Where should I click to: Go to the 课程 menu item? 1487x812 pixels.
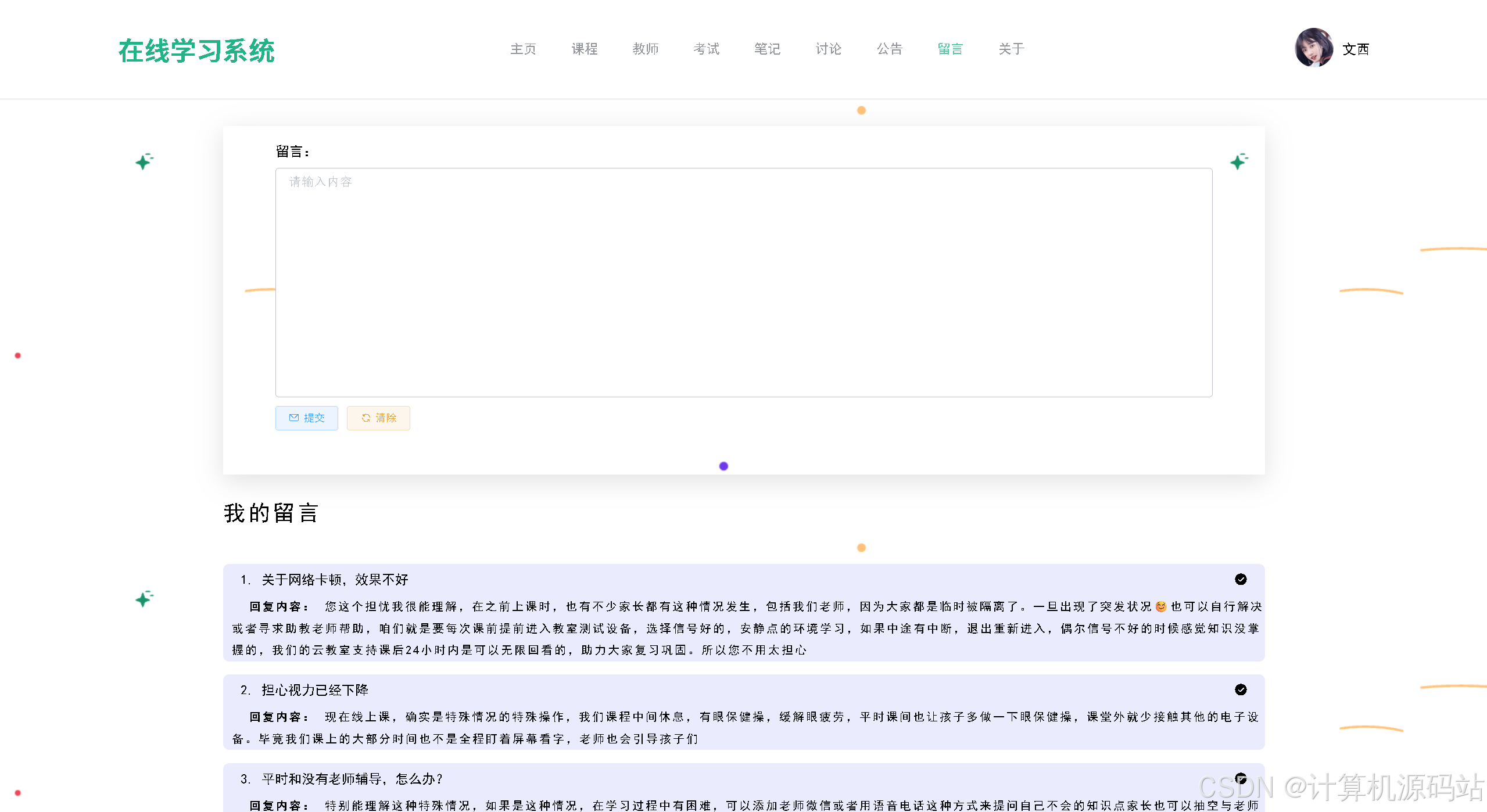coord(584,49)
